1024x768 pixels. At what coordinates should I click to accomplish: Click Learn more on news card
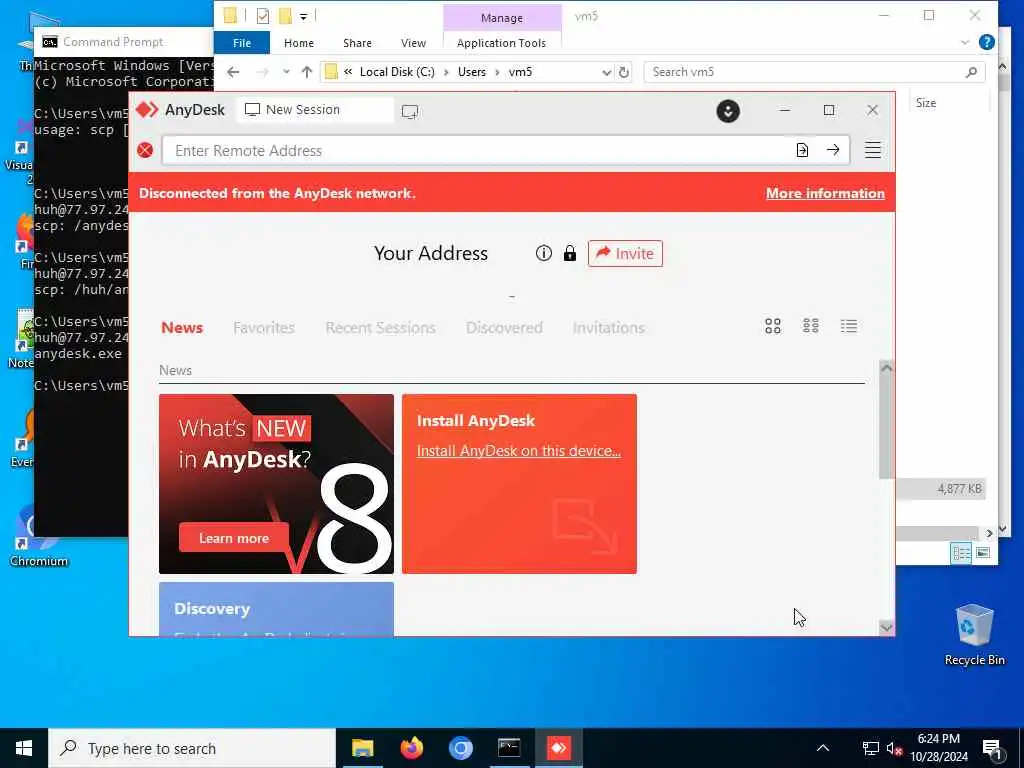pos(233,538)
